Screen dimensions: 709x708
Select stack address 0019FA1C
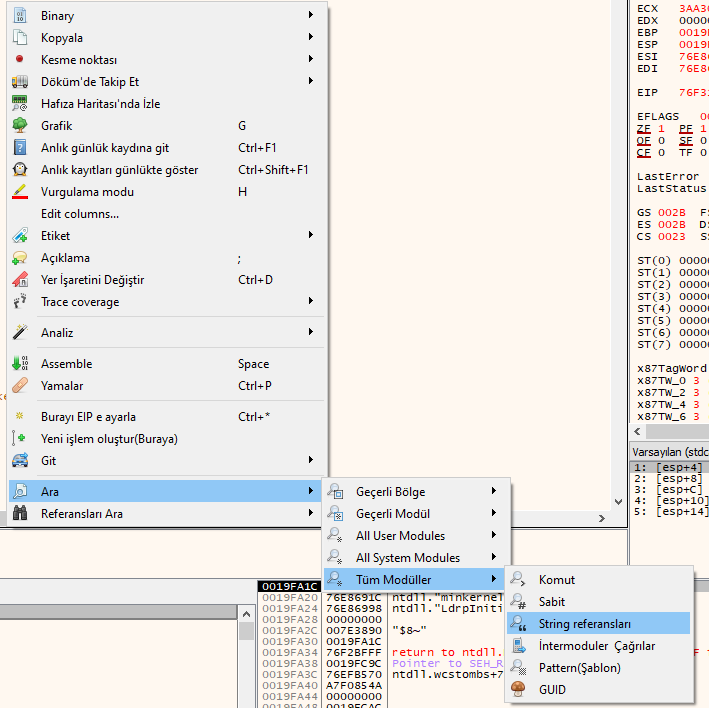click(x=290, y=586)
